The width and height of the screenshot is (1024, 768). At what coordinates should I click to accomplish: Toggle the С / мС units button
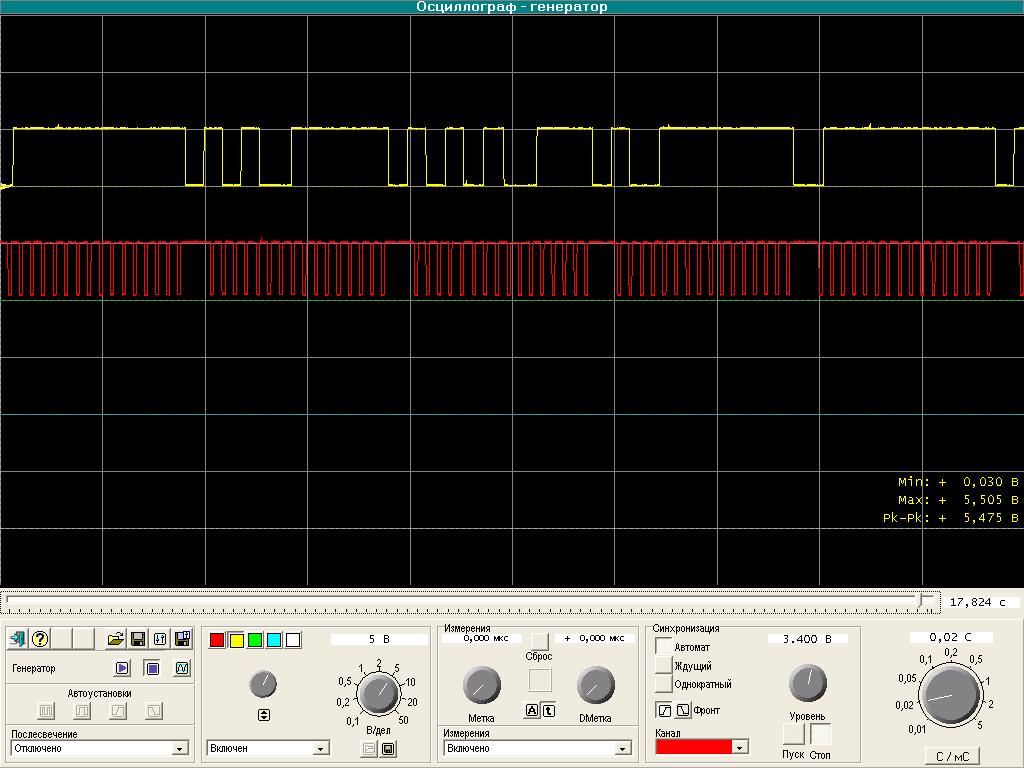[x=952, y=756]
